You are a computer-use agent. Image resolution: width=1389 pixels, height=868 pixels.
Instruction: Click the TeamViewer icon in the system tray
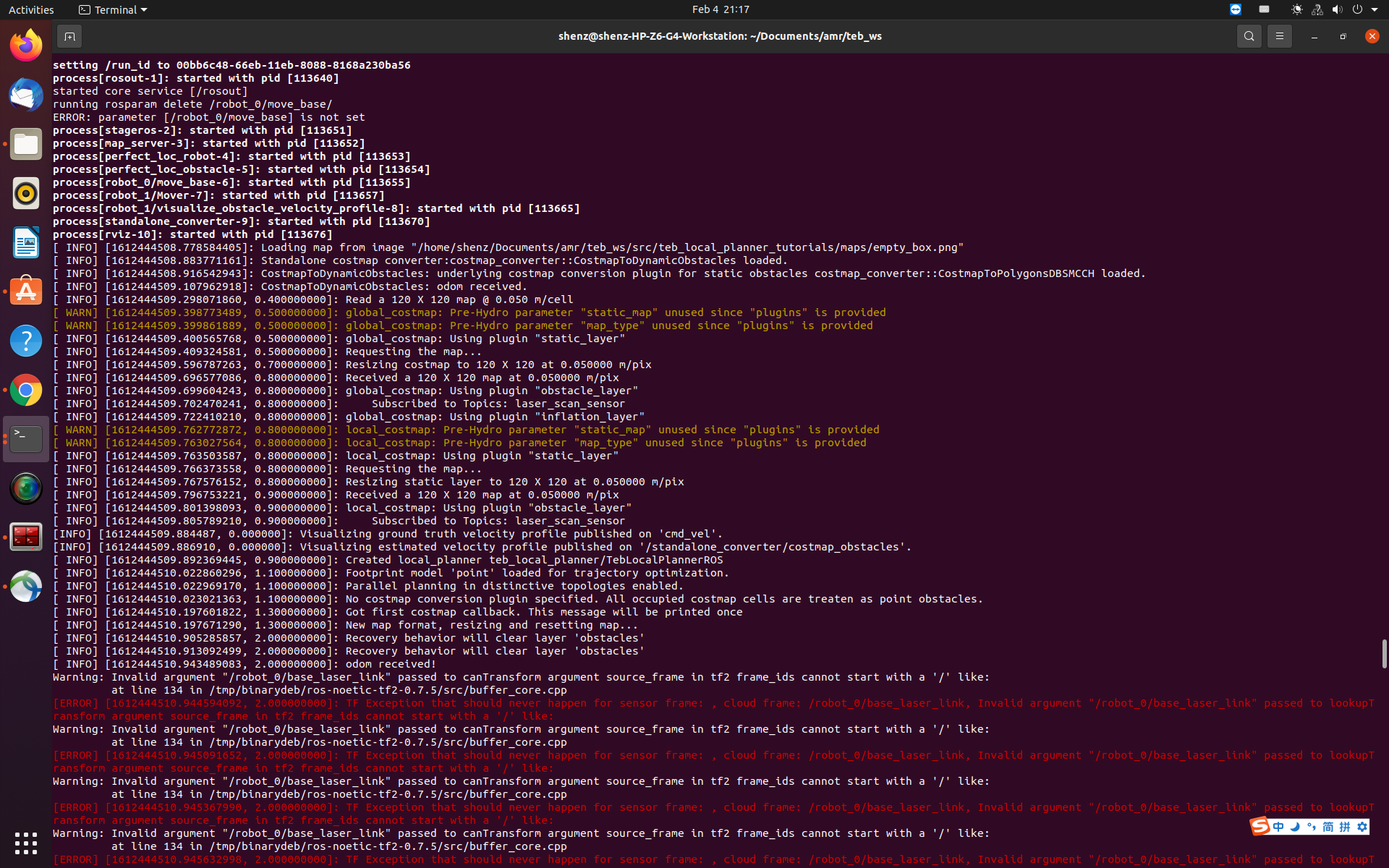tap(1235, 9)
